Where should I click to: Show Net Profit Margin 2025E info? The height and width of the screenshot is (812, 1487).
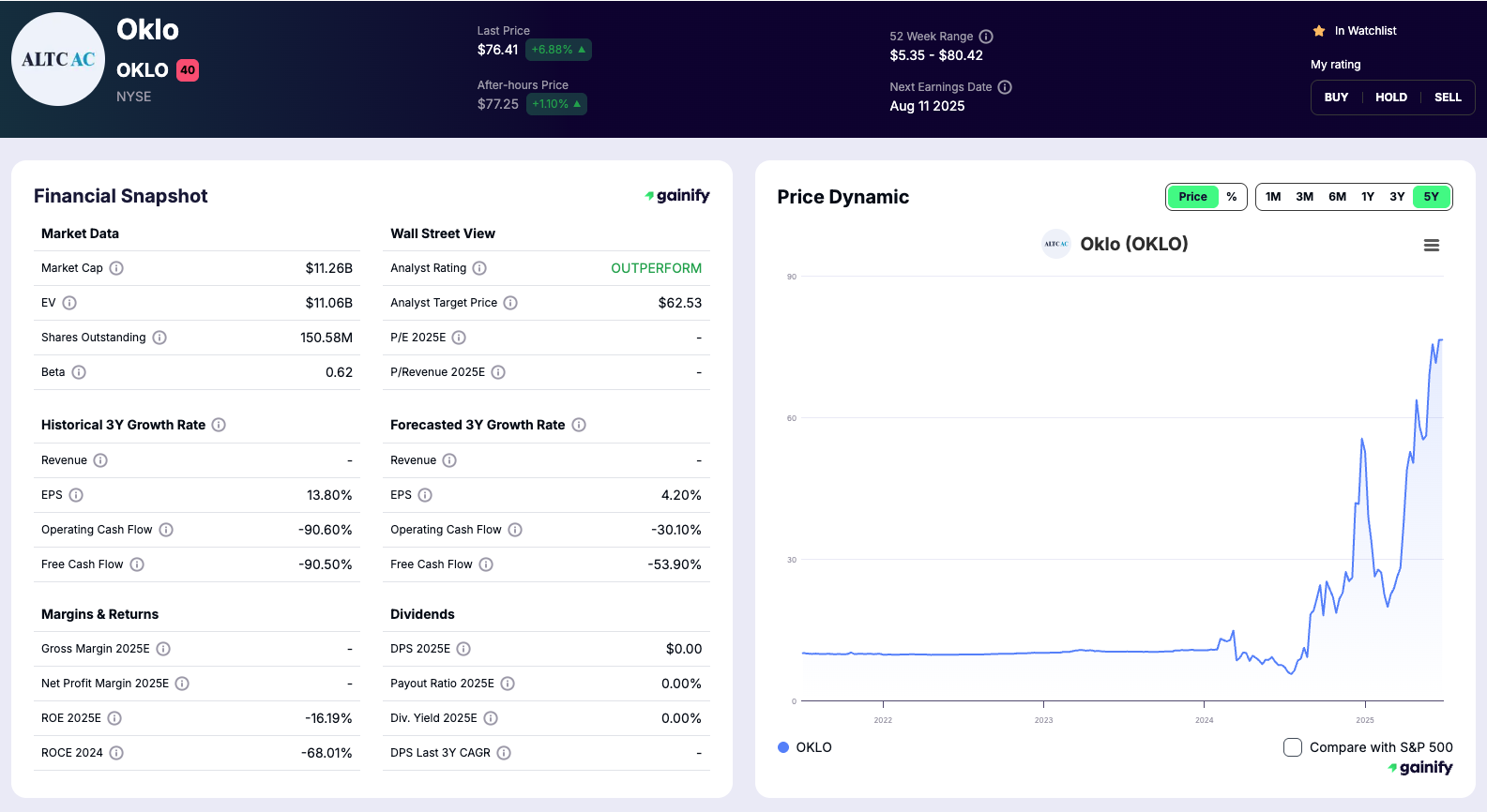[x=182, y=684]
